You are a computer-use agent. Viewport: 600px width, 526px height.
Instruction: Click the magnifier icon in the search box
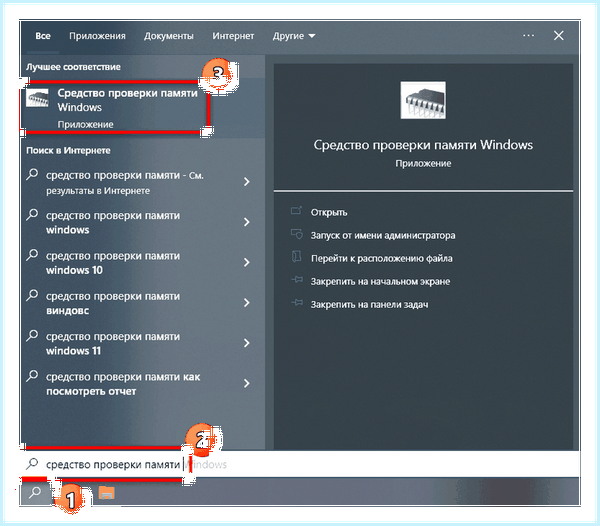(32, 464)
